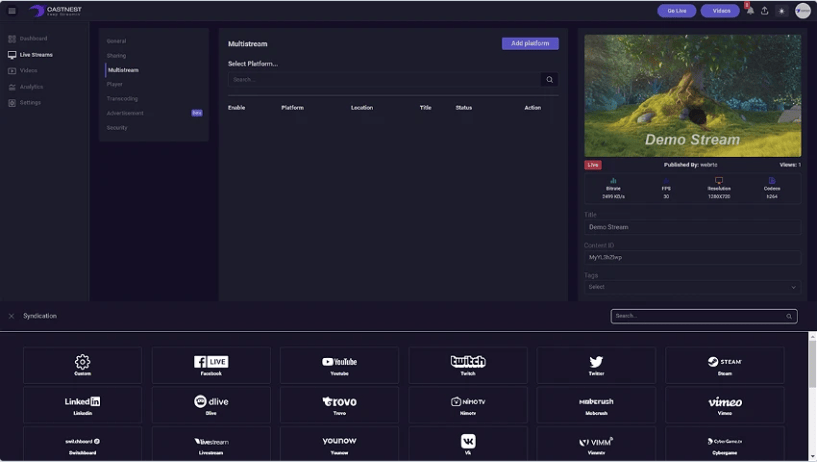Viewport: 817px width, 462px height.
Task: Toggle light theme sun icon
Action: pos(782,10)
